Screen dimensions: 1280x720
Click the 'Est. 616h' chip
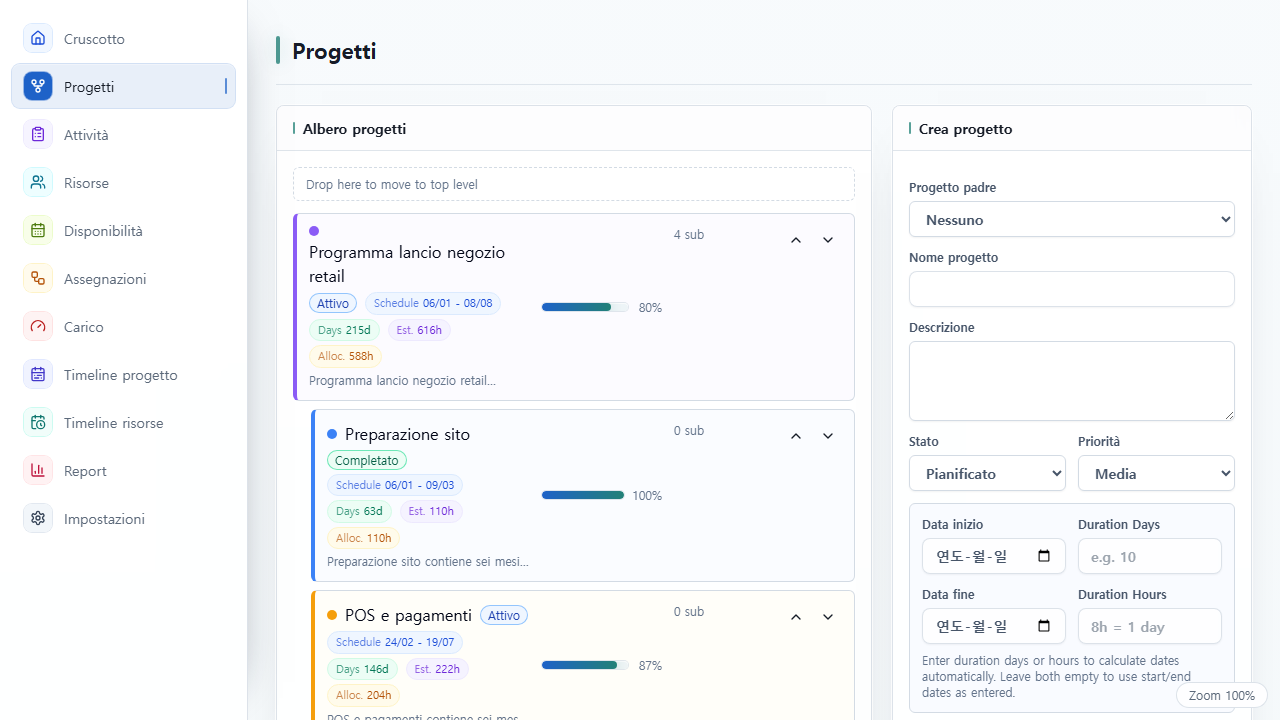(x=419, y=330)
